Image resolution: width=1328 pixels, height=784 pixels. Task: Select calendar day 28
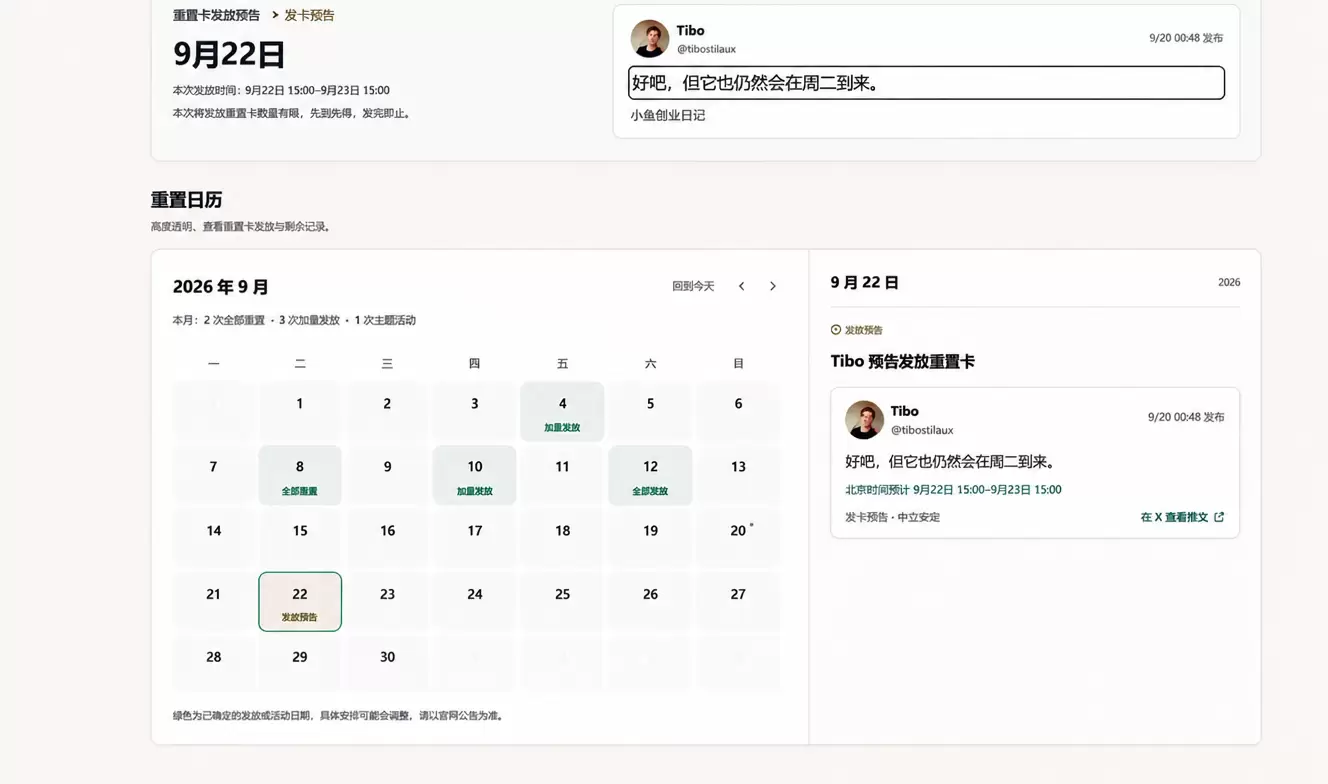[213, 664]
